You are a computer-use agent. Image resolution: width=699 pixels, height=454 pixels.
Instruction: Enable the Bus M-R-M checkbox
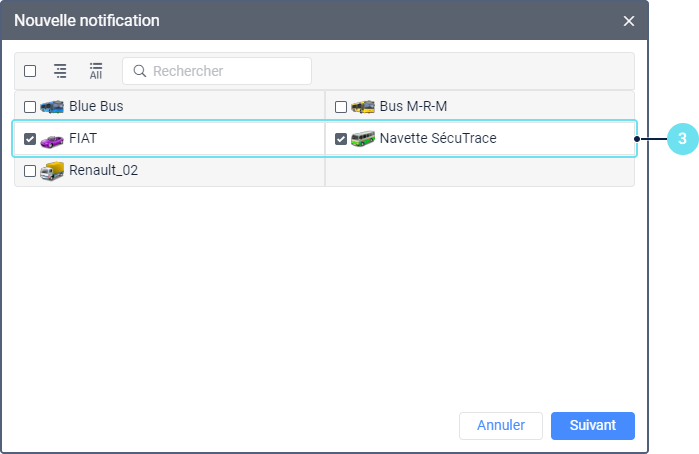click(x=341, y=107)
